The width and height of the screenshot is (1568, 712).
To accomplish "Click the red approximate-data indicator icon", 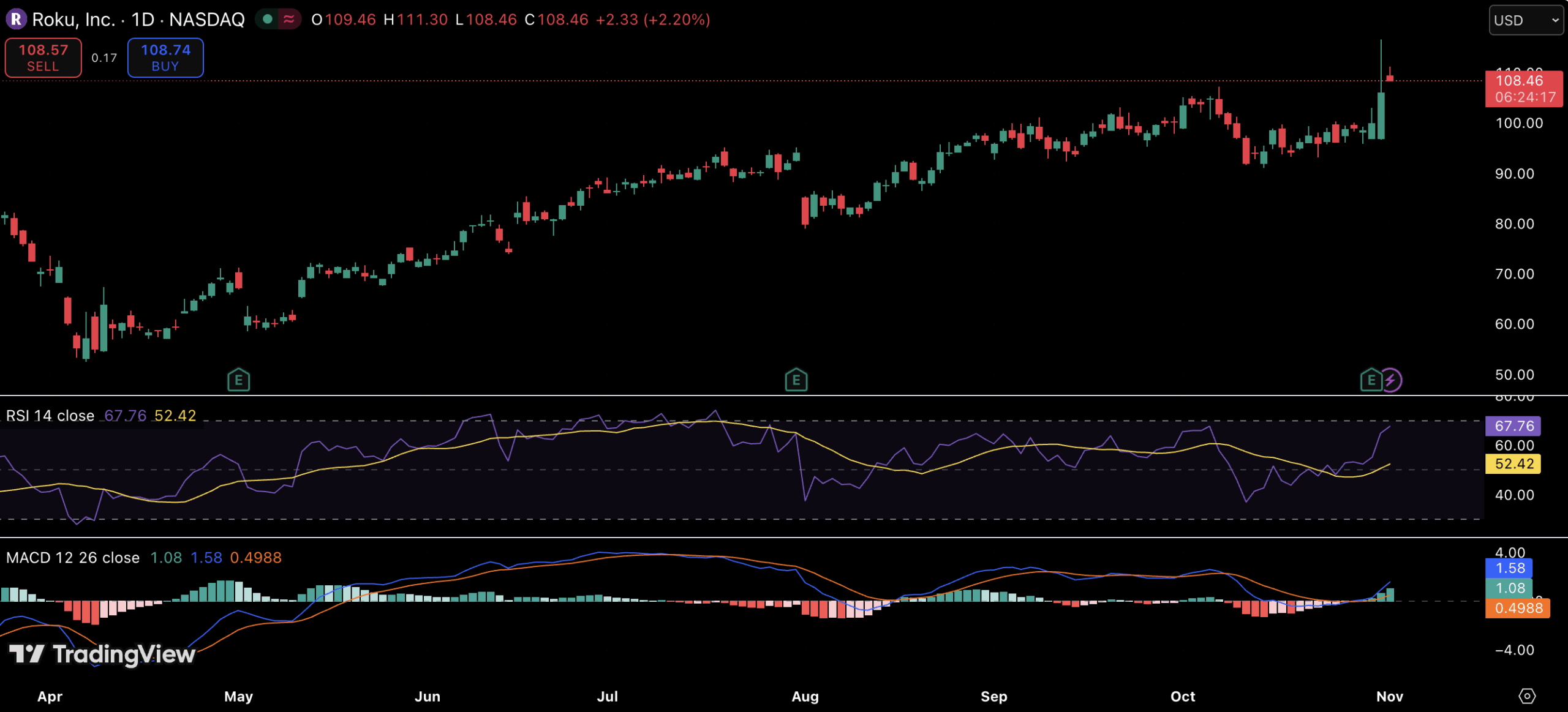I will 288,20.
